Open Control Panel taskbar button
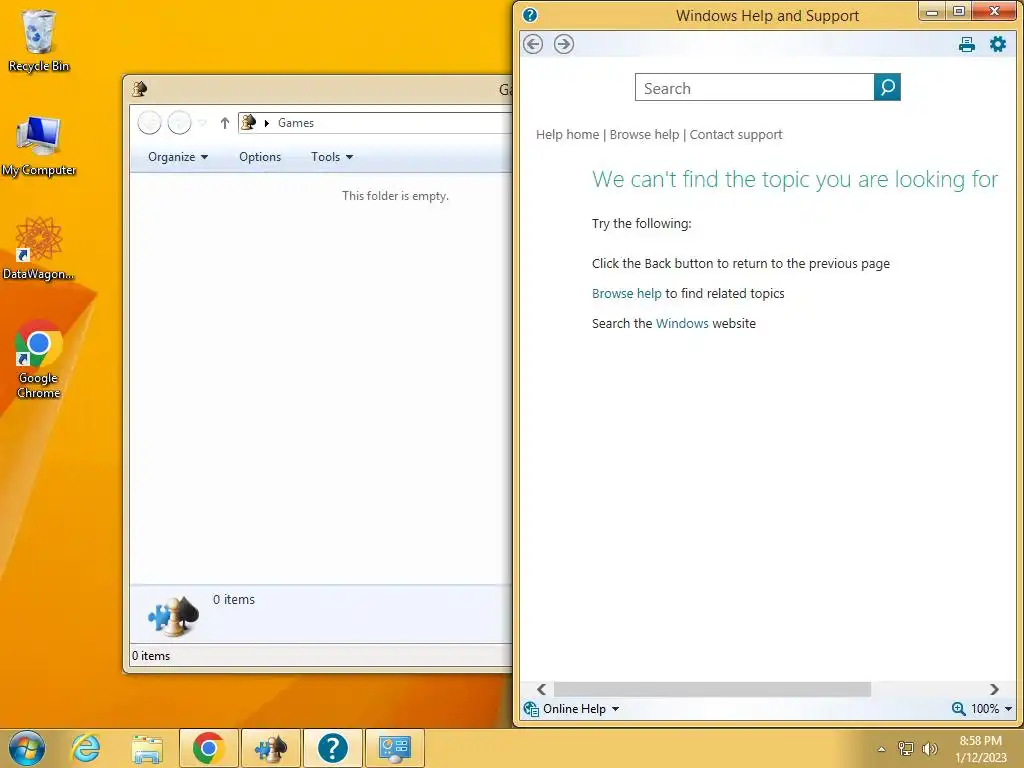The width and height of the screenshot is (1024, 768). 394,748
